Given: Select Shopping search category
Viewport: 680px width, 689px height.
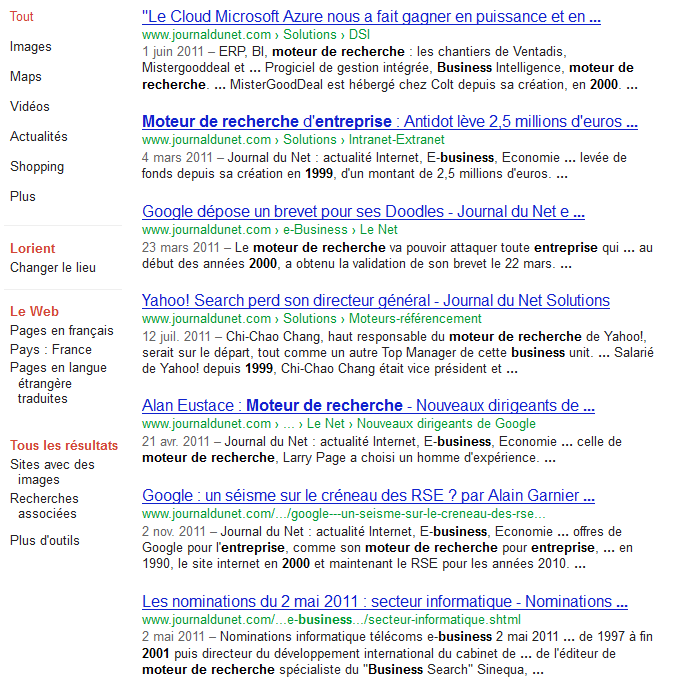Looking at the screenshot, I should click(37, 167).
